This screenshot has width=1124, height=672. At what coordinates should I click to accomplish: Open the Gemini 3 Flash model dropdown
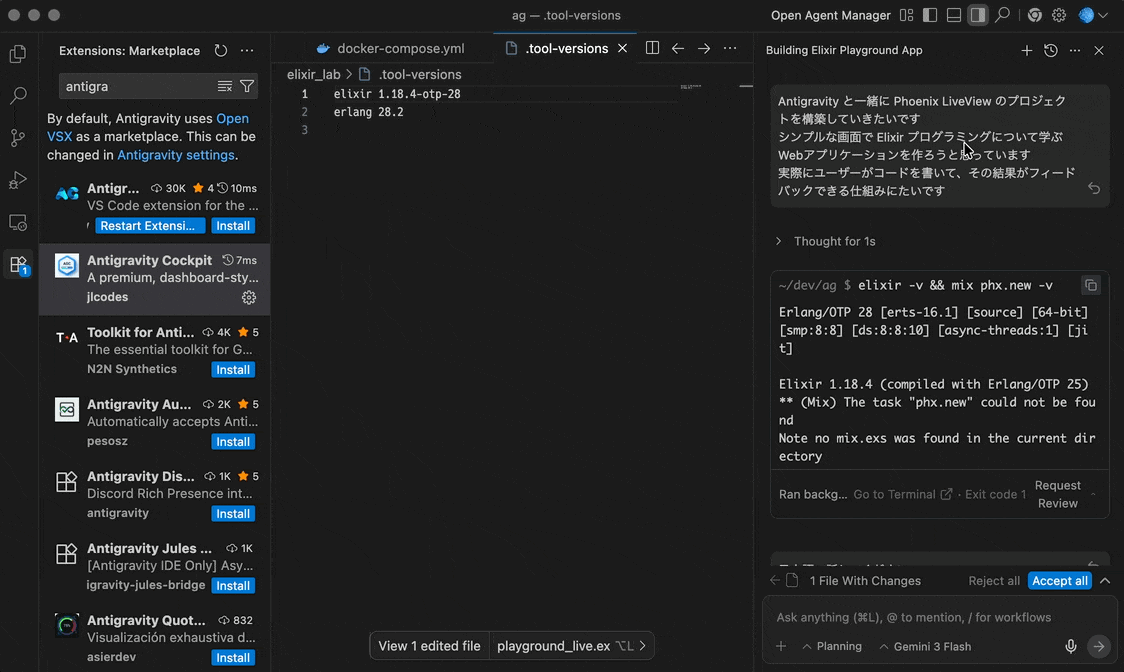tap(925, 646)
